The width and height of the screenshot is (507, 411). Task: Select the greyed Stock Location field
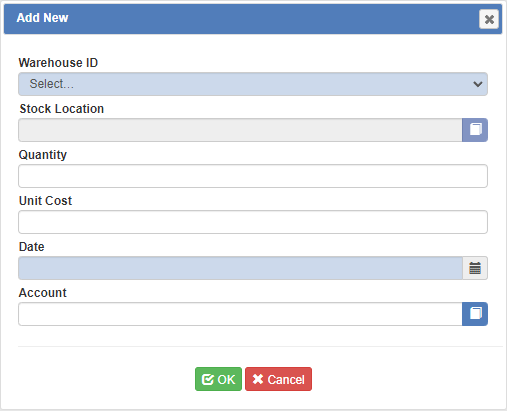tap(240, 130)
